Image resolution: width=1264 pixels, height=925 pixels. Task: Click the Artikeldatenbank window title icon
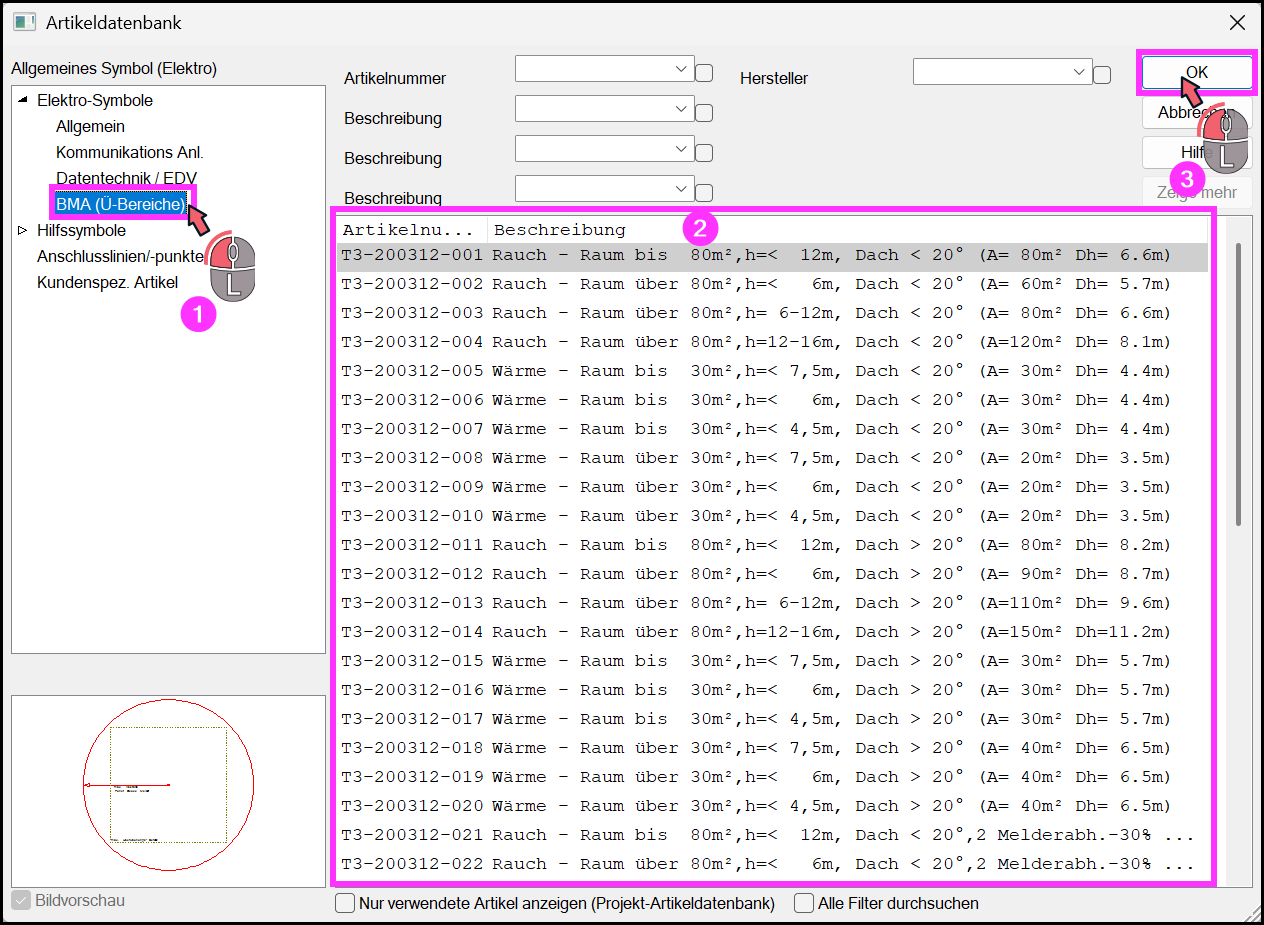click(x=25, y=22)
